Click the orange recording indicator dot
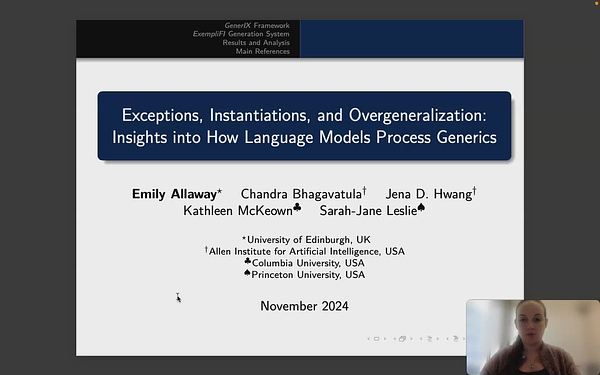The height and width of the screenshot is (375, 600). coord(597,3)
